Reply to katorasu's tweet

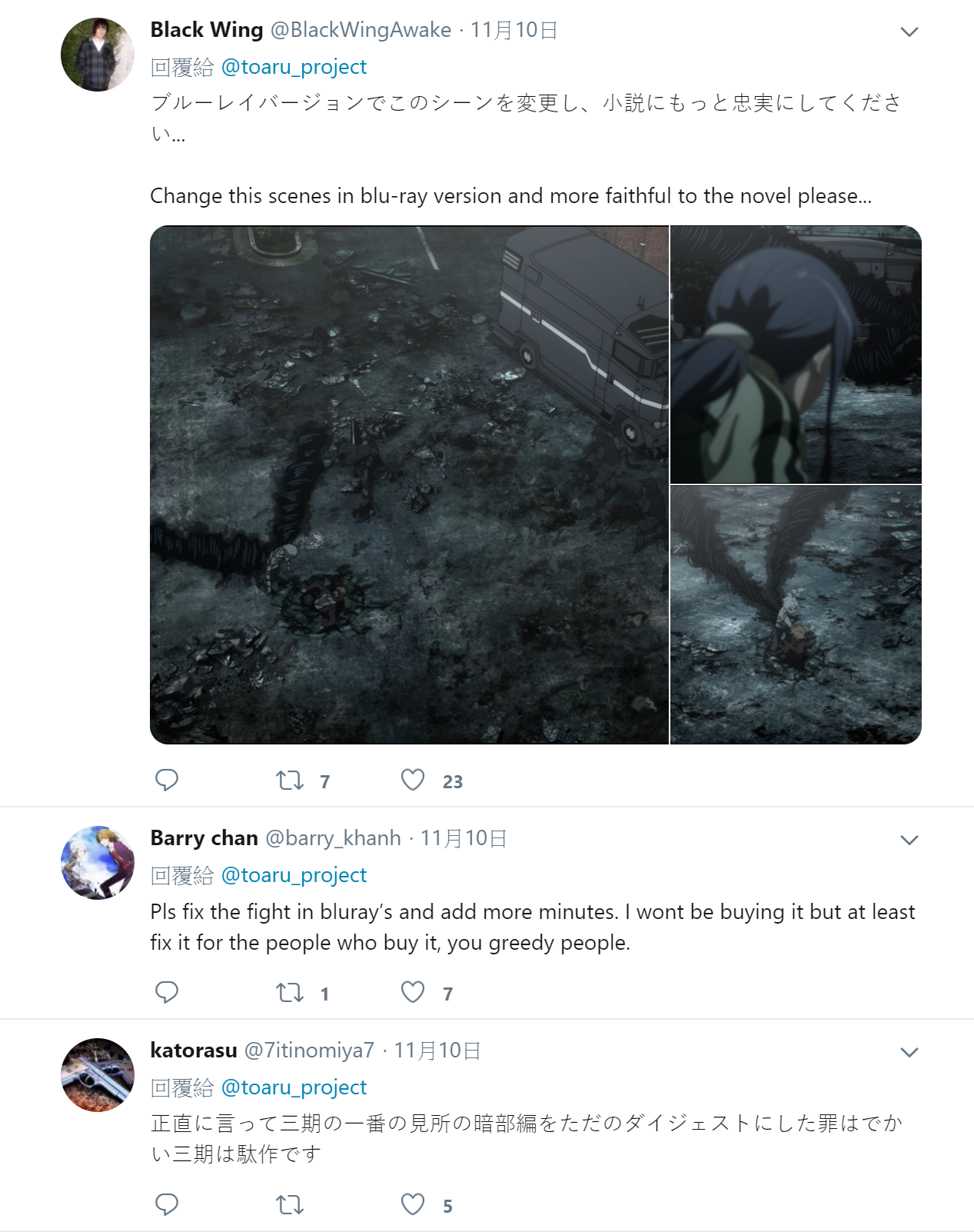(167, 1204)
